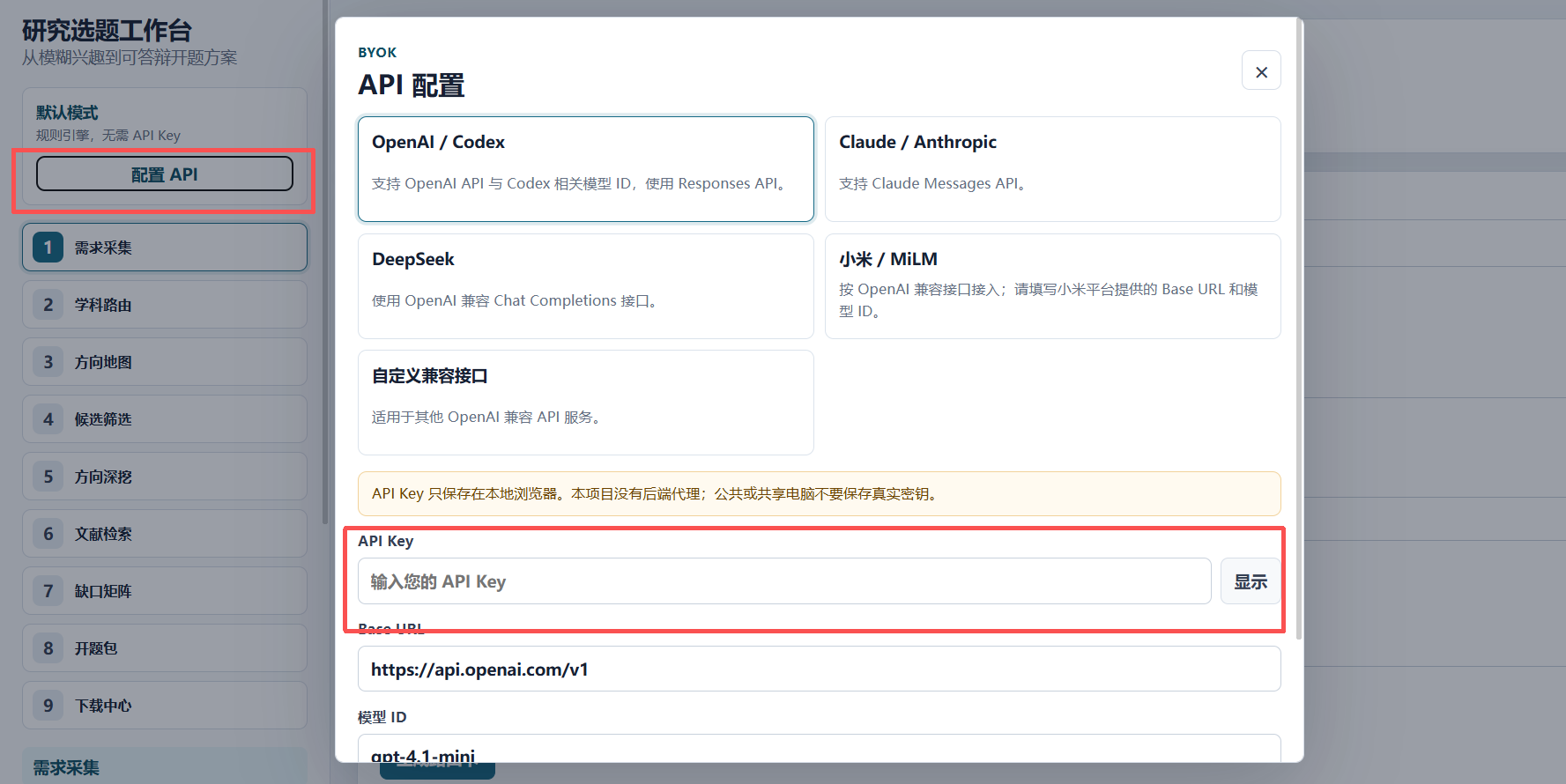Edit the Base URL field
Image resolution: width=1566 pixels, height=784 pixels.
click(x=819, y=669)
